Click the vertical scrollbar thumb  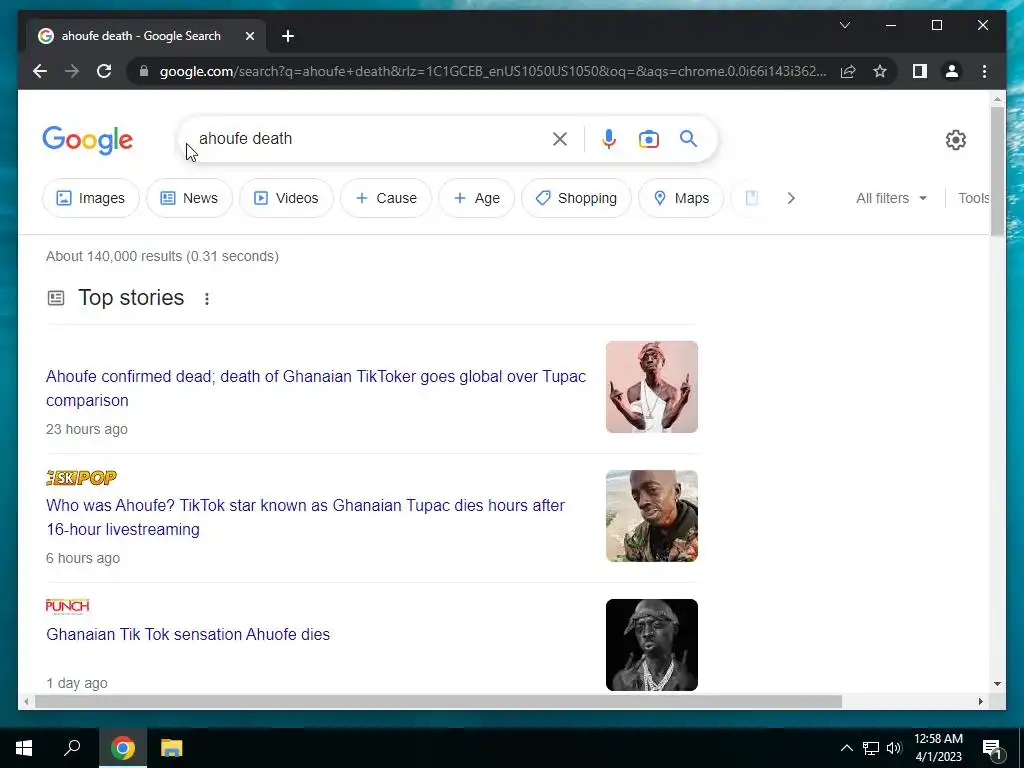point(997,172)
